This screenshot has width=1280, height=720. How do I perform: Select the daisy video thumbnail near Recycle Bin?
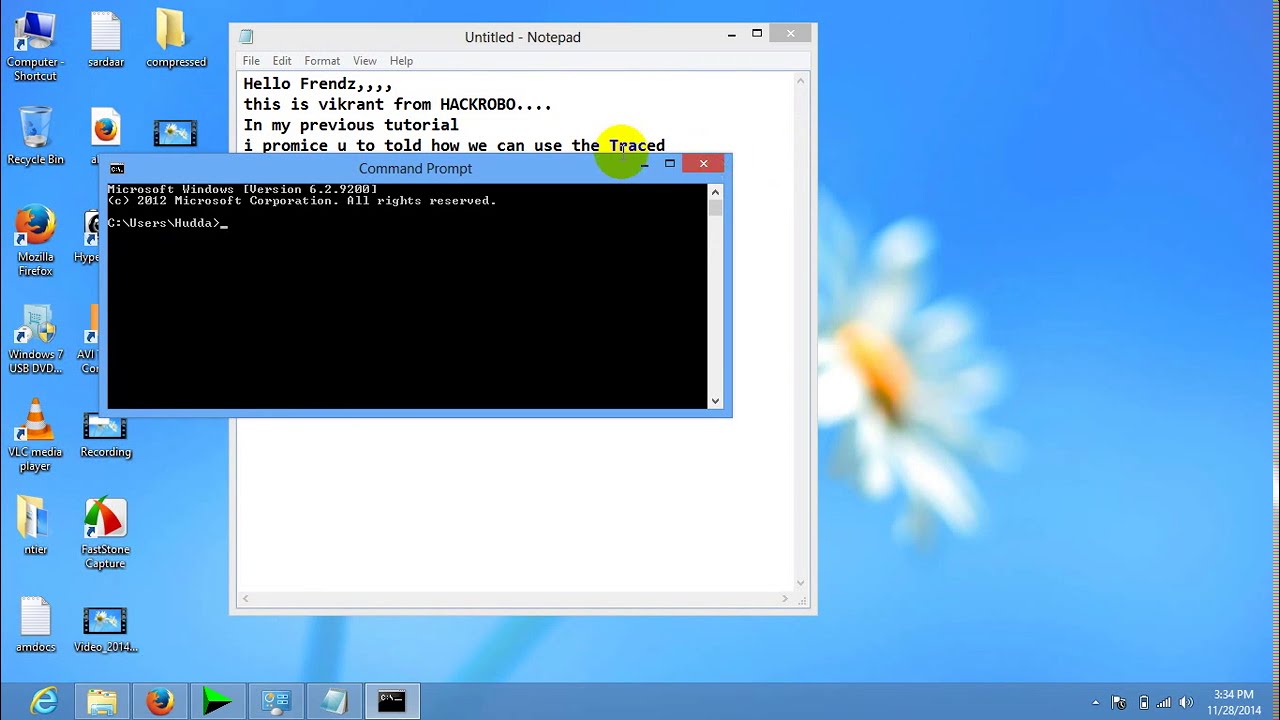[175, 133]
